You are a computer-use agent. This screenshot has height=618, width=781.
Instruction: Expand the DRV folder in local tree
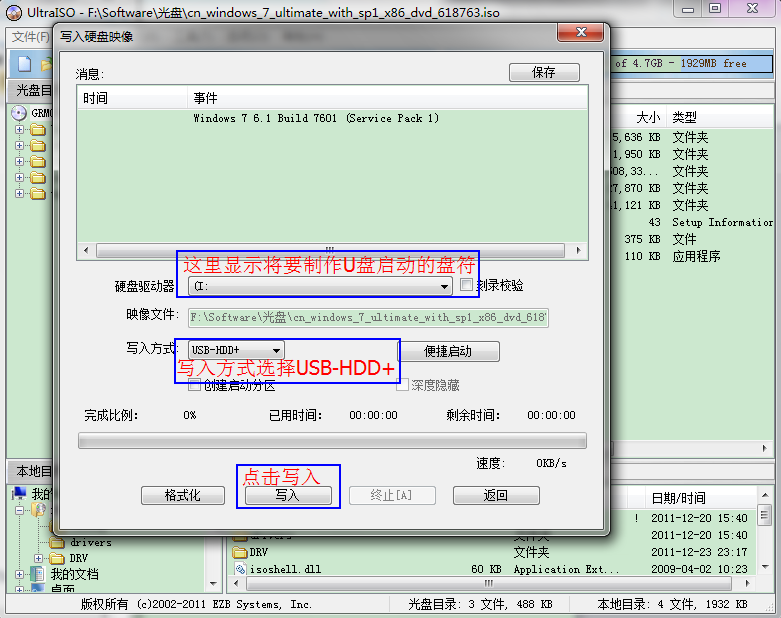(38, 558)
